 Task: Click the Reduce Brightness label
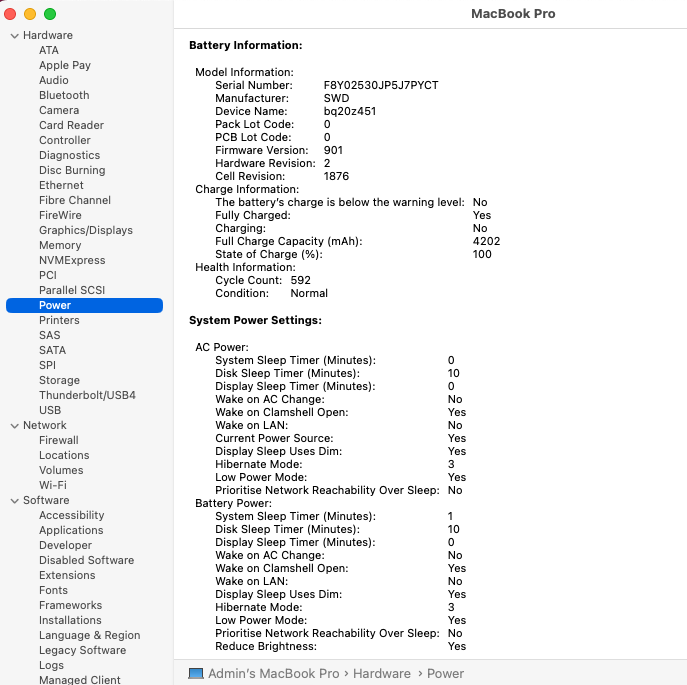(x=266, y=646)
